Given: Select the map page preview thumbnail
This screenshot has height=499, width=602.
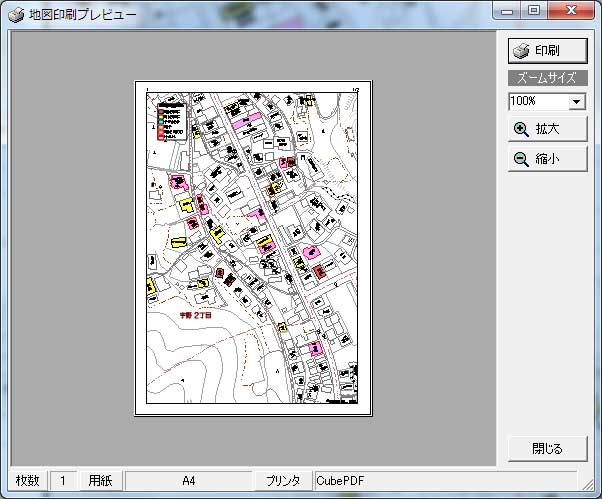Looking at the screenshot, I should 253,248.
